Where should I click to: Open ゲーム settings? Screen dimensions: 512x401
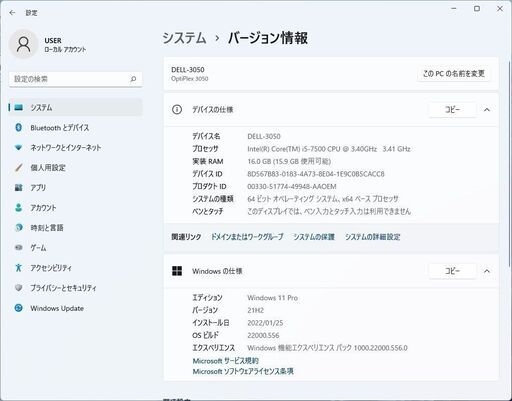tap(75, 247)
